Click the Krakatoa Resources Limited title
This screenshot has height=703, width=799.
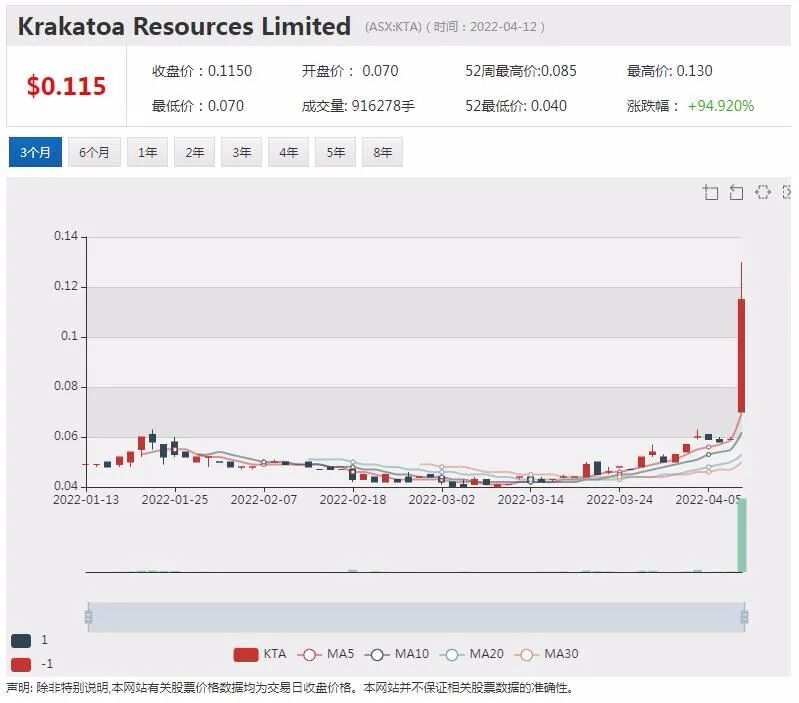click(x=184, y=26)
